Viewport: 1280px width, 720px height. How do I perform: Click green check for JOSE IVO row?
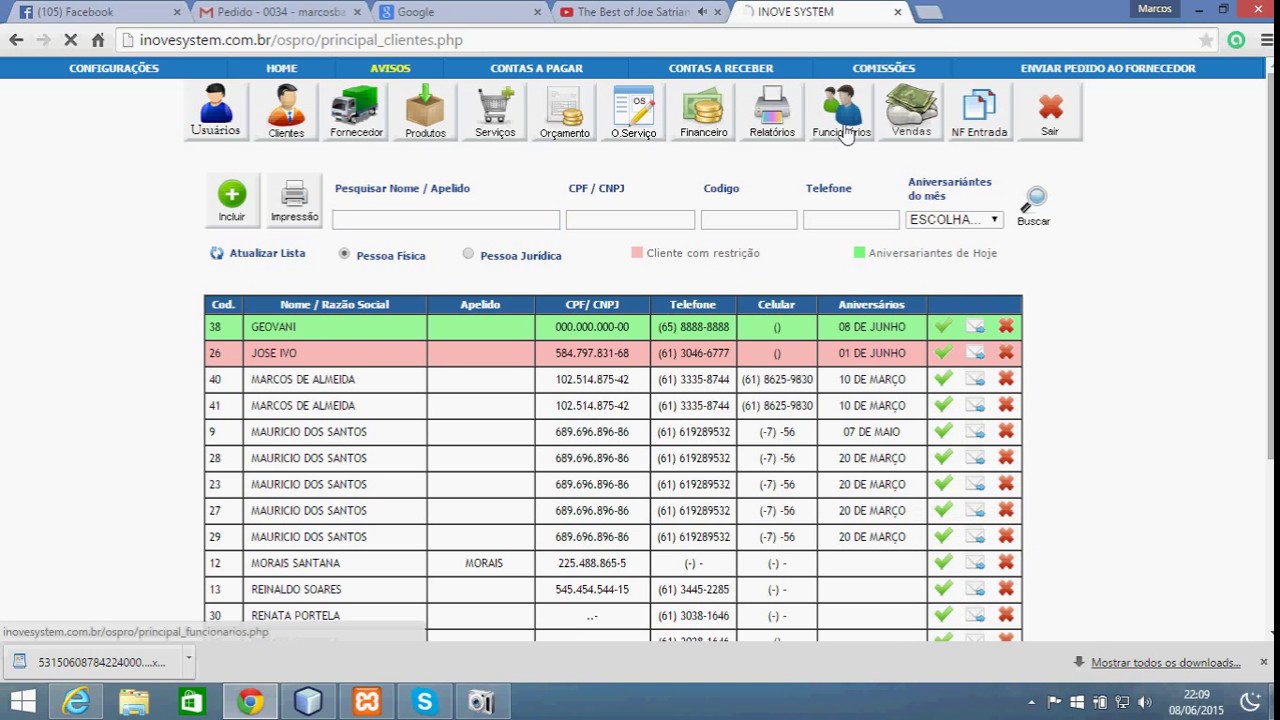click(943, 352)
